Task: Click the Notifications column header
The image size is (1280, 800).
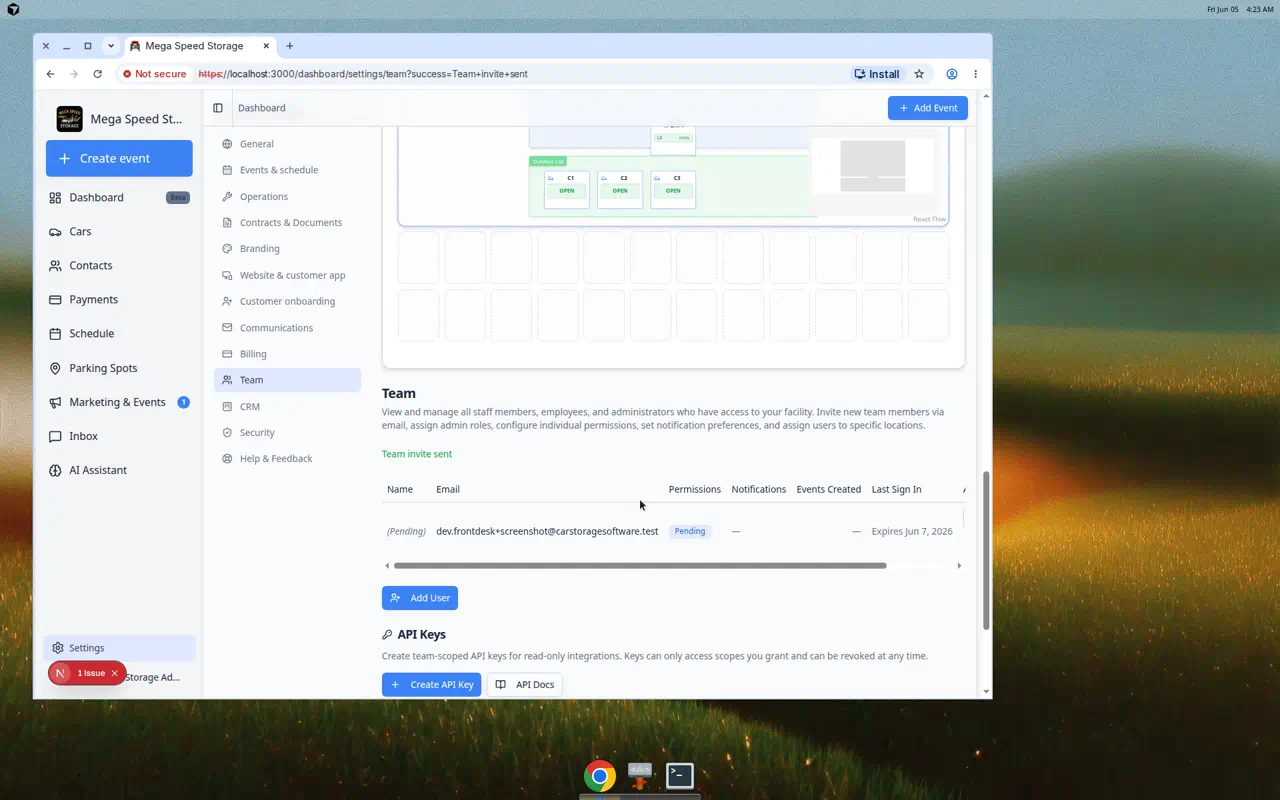Action: pyautogui.click(x=759, y=490)
